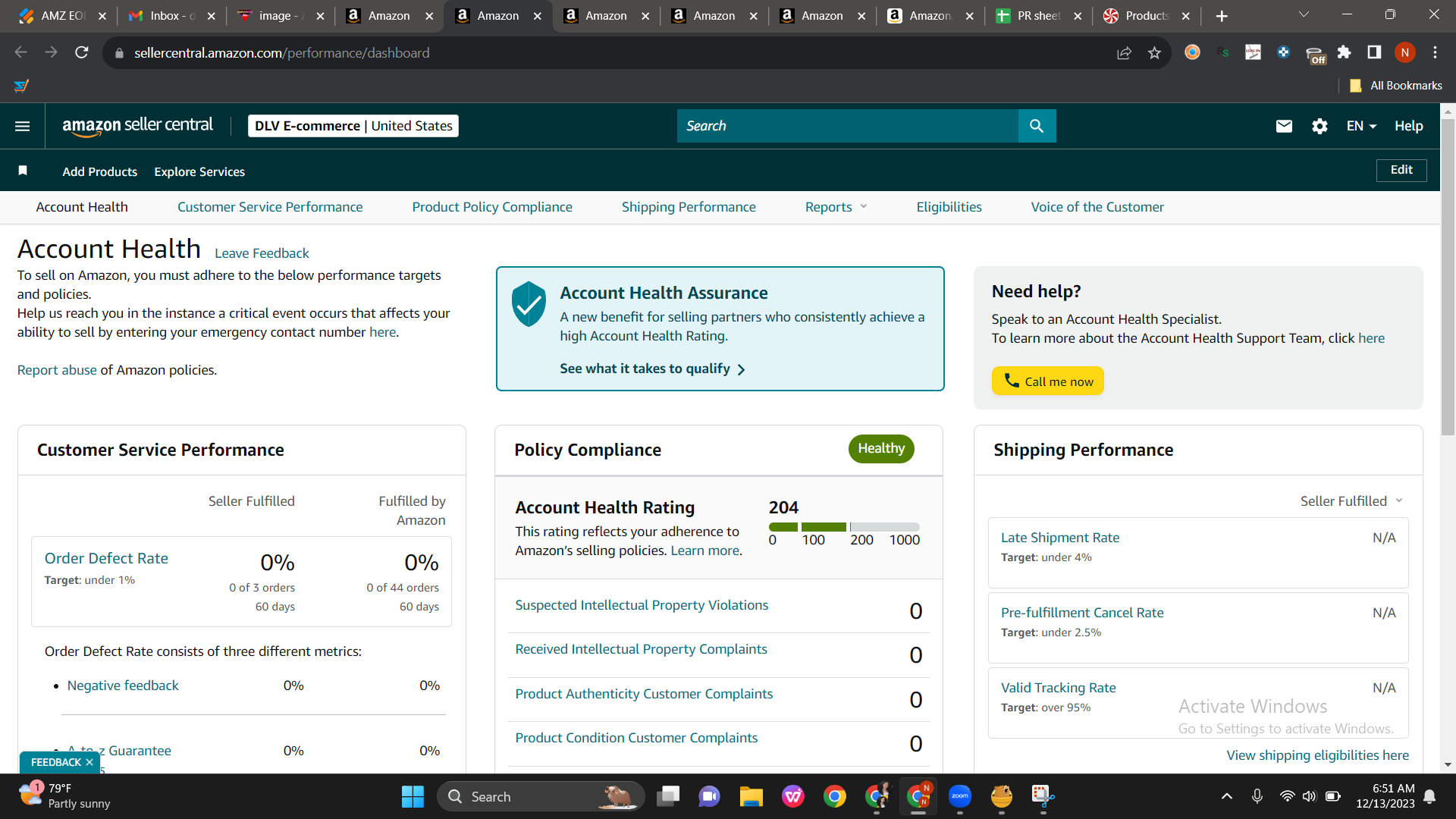This screenshot has height=819, width=1456.
Task: Click Add Products link
Action: click(x=100, y=172)
